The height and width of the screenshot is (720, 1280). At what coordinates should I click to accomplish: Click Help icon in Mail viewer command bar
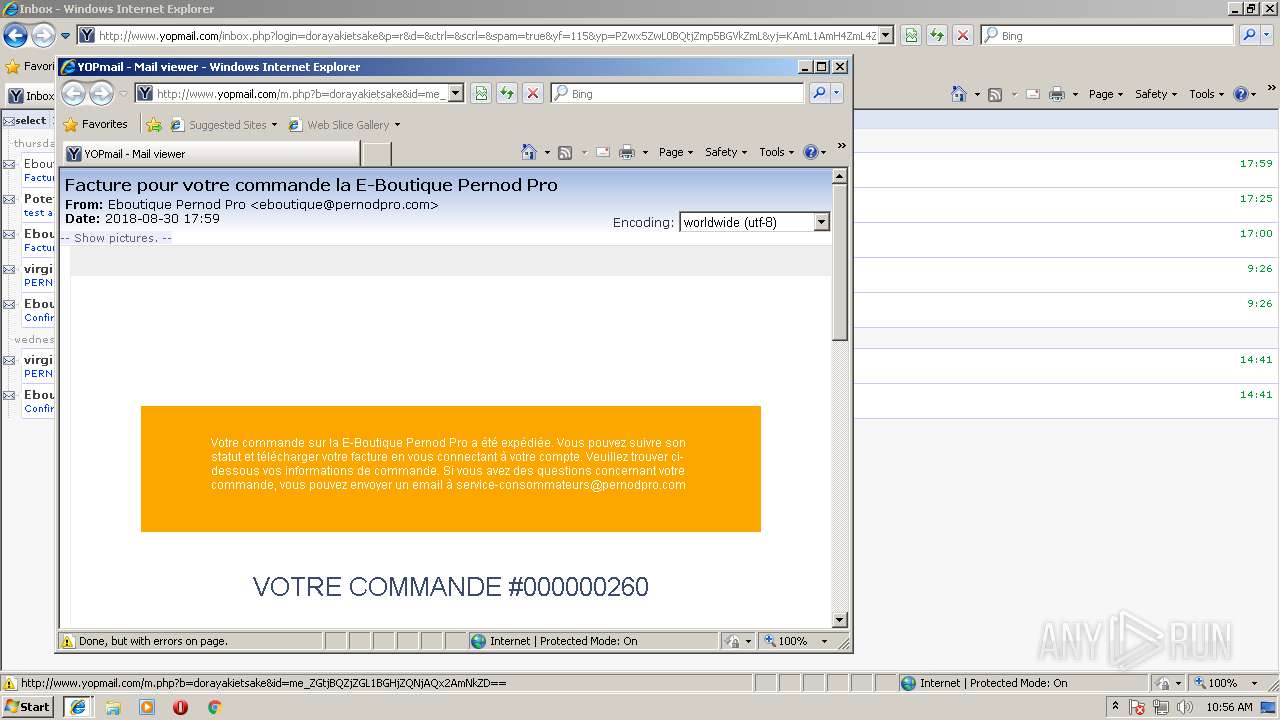click(810, 152)
